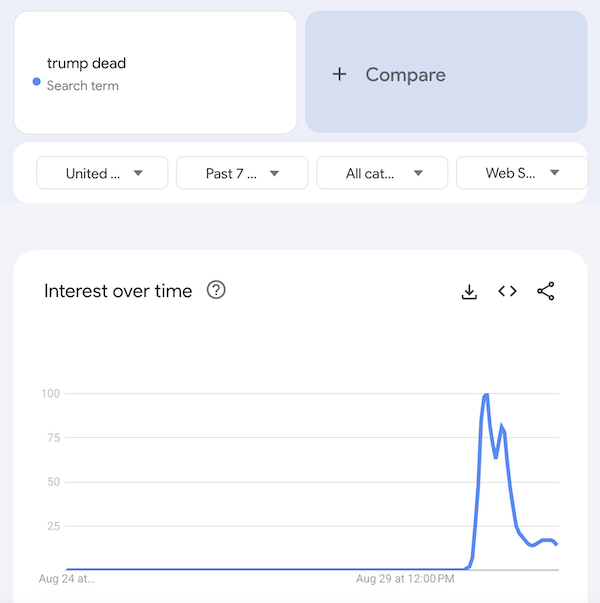Click the 100 gridline value label
The image size is (600, 603).
tap(50, 393)
